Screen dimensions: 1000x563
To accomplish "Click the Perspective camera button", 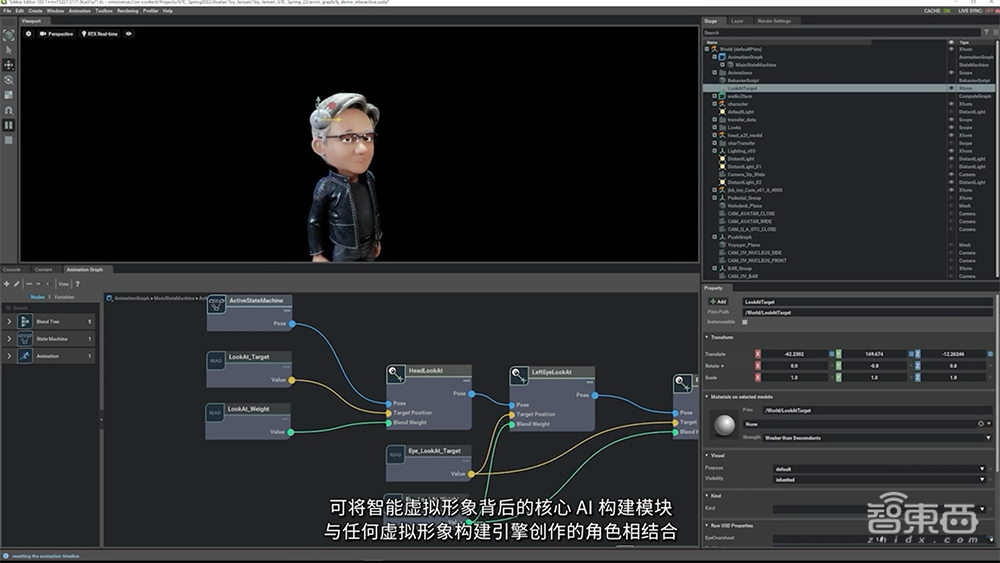I will point(57,34).
